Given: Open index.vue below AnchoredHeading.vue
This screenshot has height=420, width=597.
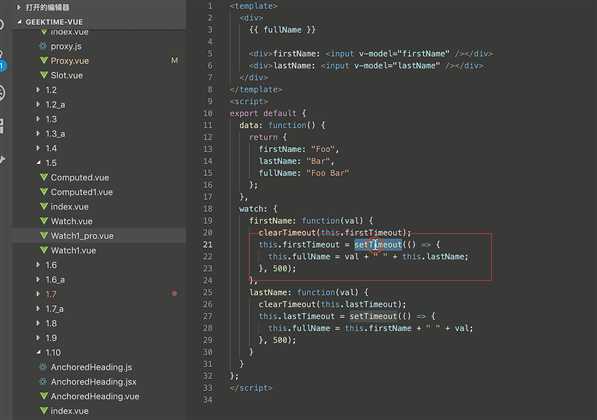Looking at the screenshot, I should (69, 411).
